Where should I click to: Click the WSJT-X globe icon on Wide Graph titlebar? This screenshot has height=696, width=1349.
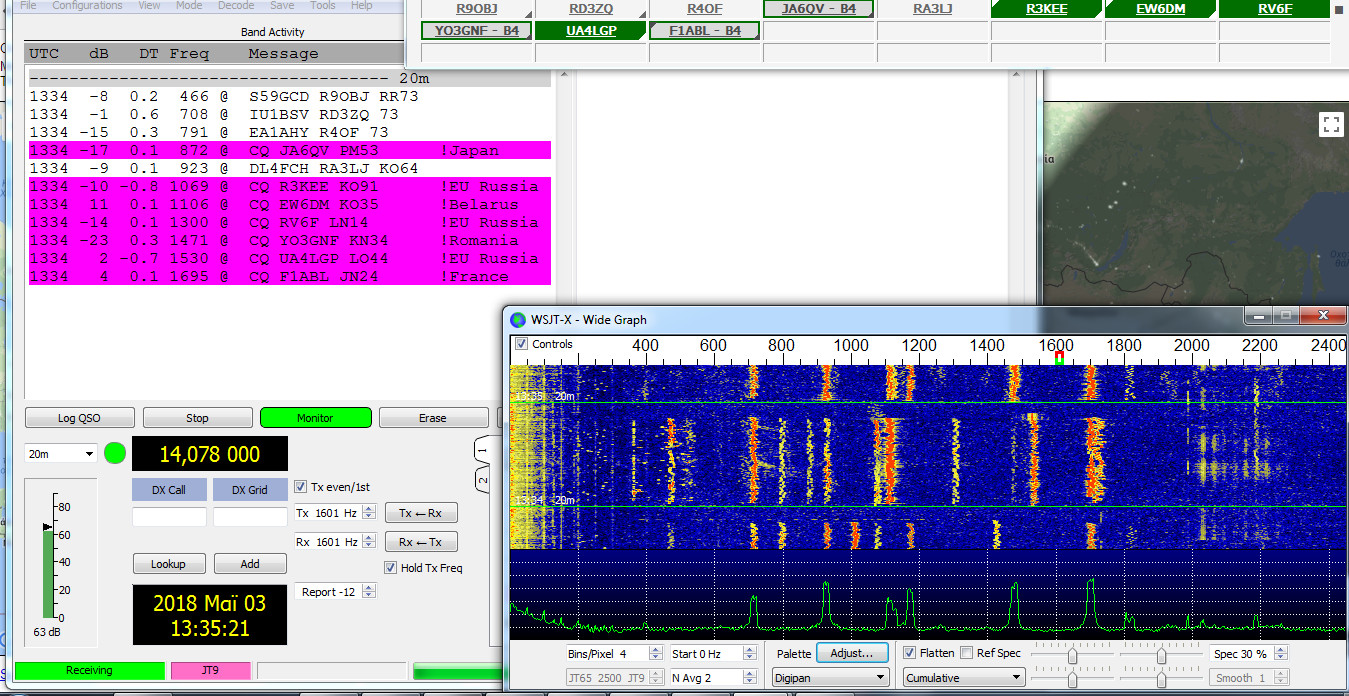coord(517,319)
